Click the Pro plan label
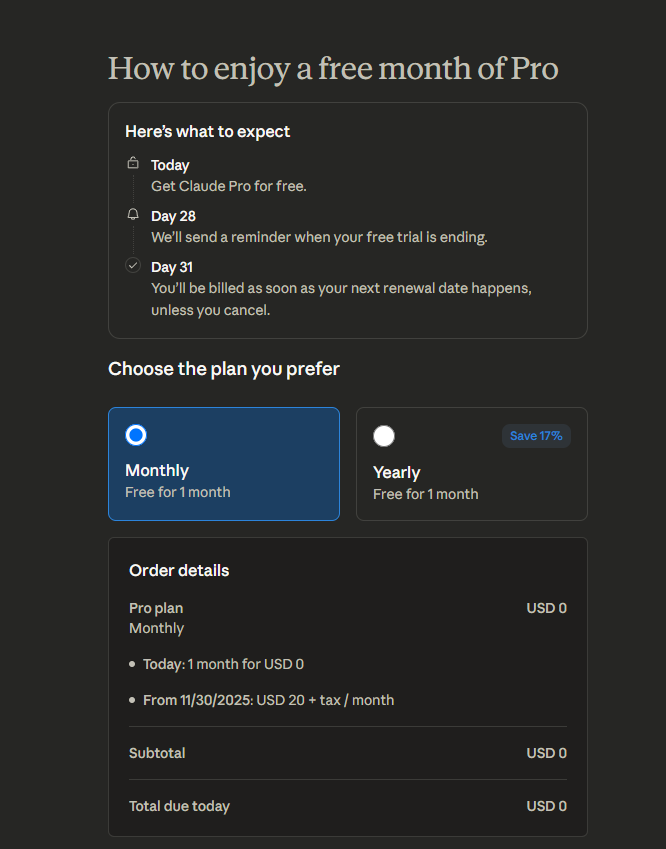Viewport: 666px width, 849px height. point(156,608)
